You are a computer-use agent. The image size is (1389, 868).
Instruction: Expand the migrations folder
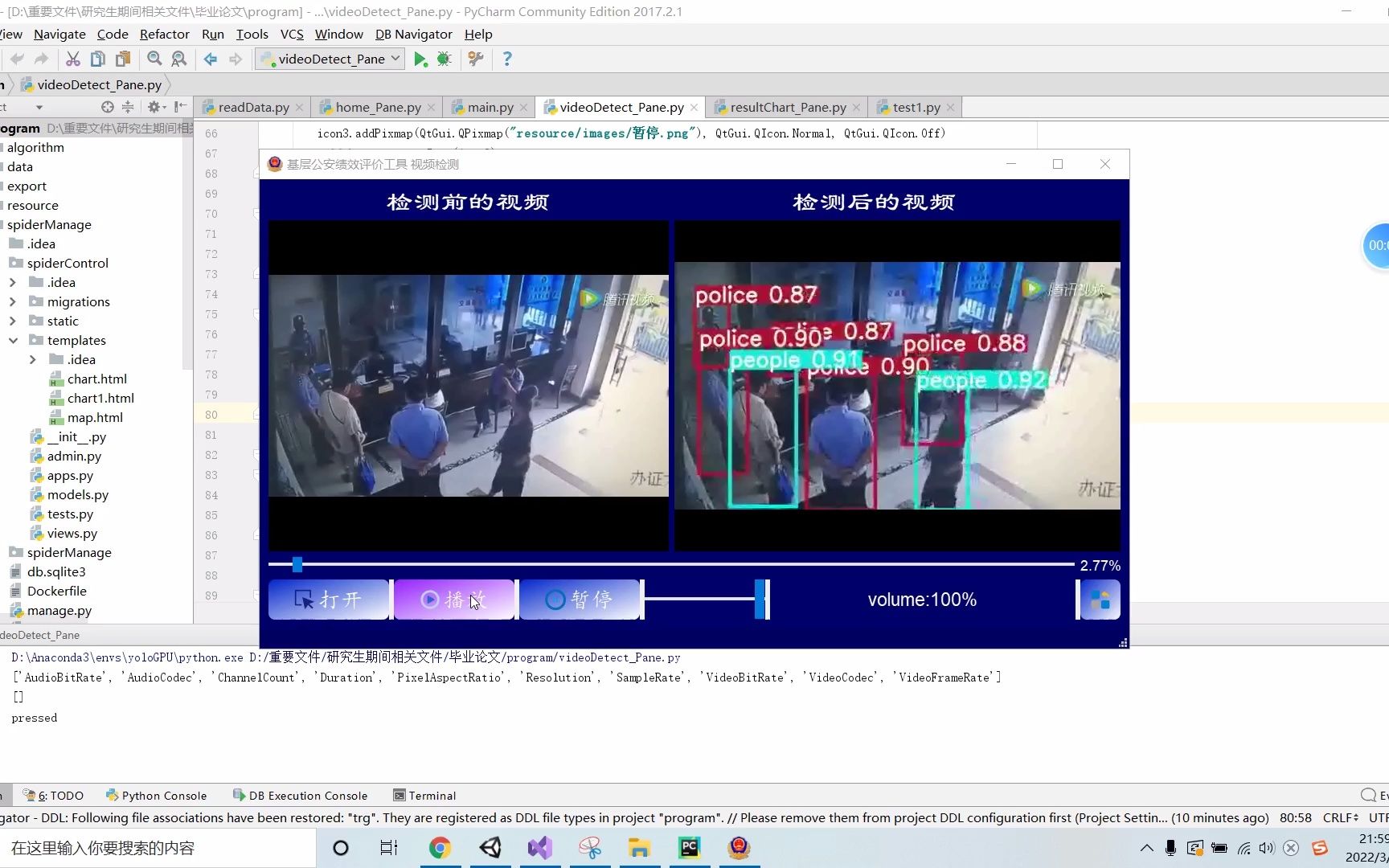click(12, 301)
